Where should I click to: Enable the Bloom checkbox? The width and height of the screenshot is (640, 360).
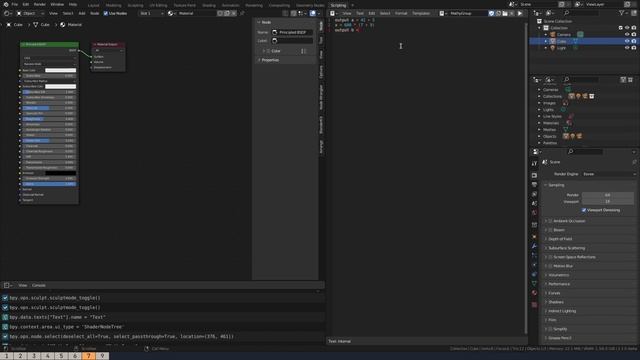(550, 230)
